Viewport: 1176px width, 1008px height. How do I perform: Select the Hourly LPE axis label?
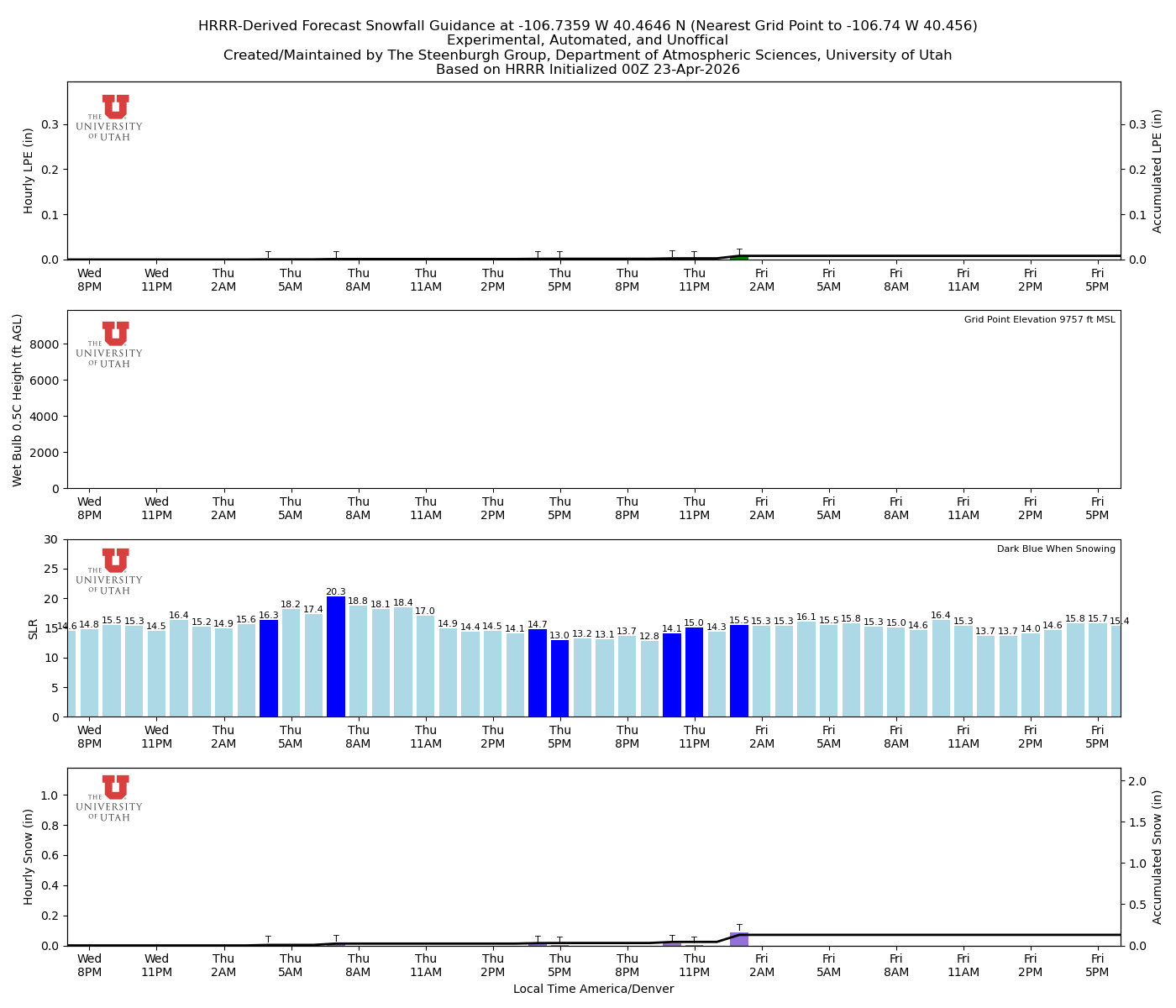[x=27, y=171]
